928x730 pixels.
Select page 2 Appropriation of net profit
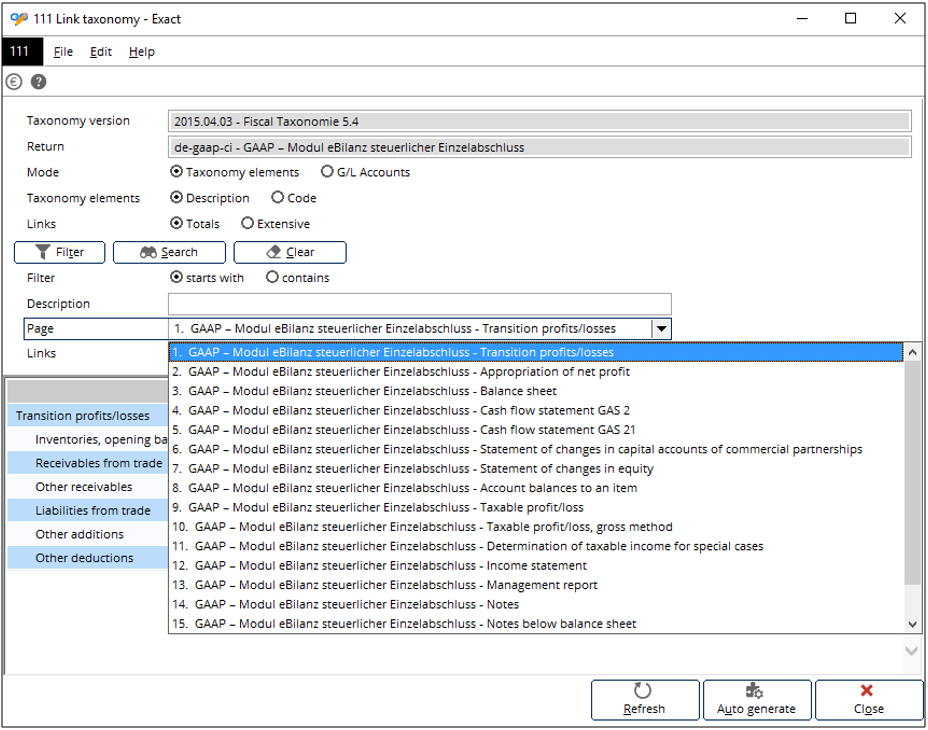[x=536, y=372]
